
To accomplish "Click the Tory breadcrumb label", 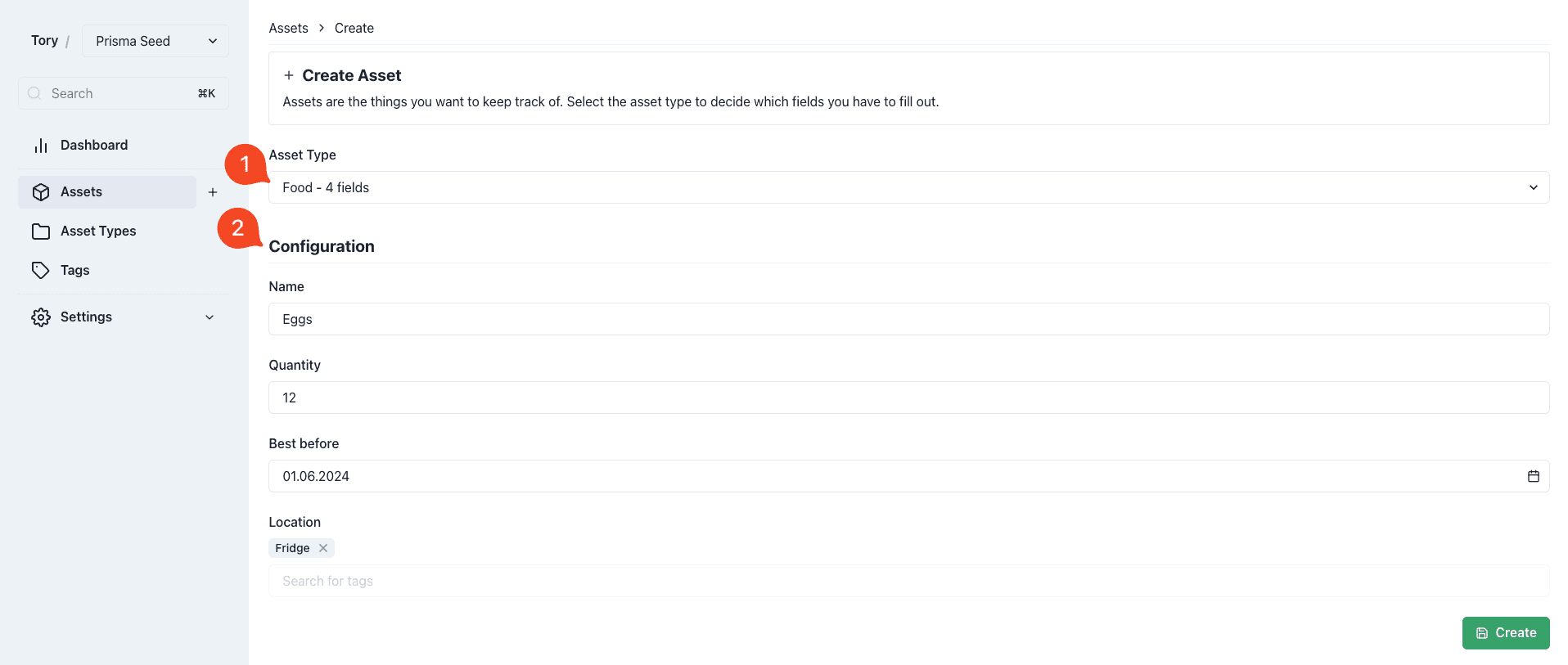I will pyautogui.click(x=45, y=41).
